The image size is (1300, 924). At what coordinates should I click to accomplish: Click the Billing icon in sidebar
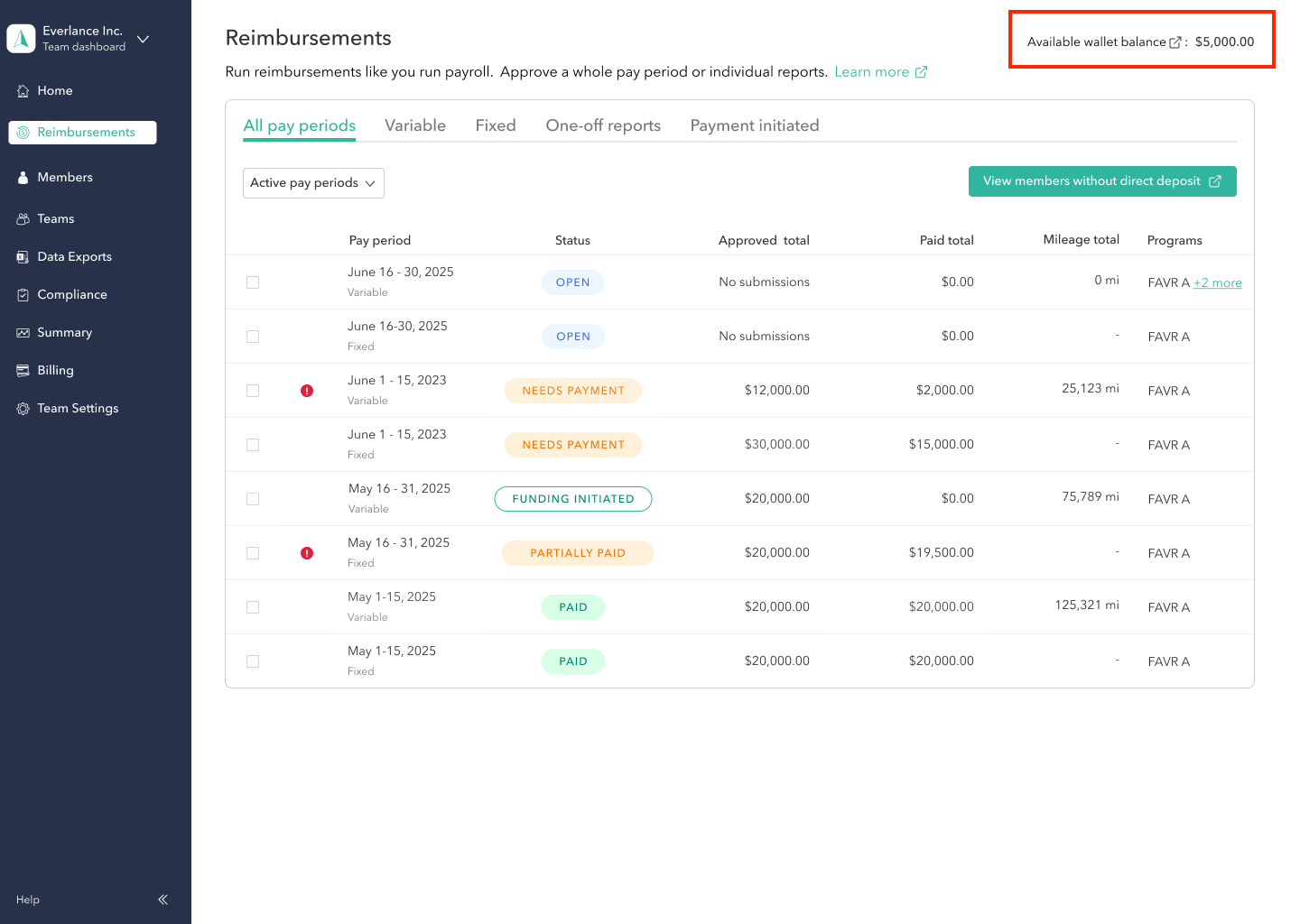[x=23, y=370]
